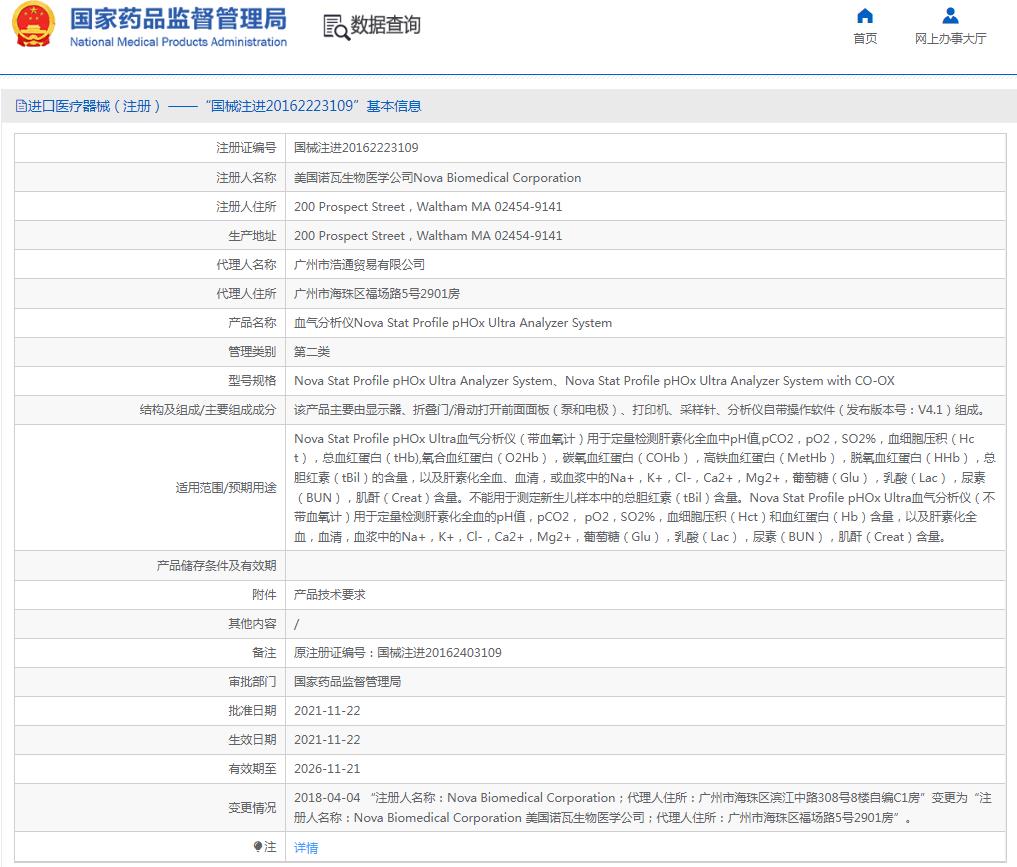This screenshot has height=867, width=1017.
Task: Select 结构及组成 description text
Action: click(x=641, y=410)
